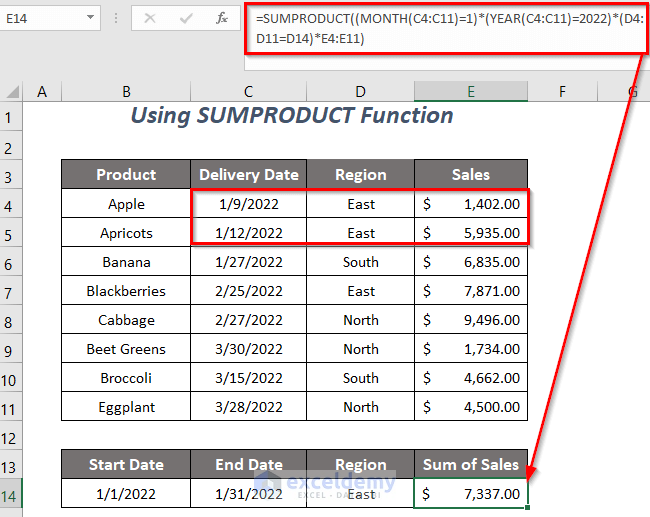Viewport: 650px width, 517px height.
Task: Open the Insert Function (fx) dialog
Action: pyautogui.click(x=220, y=18)
